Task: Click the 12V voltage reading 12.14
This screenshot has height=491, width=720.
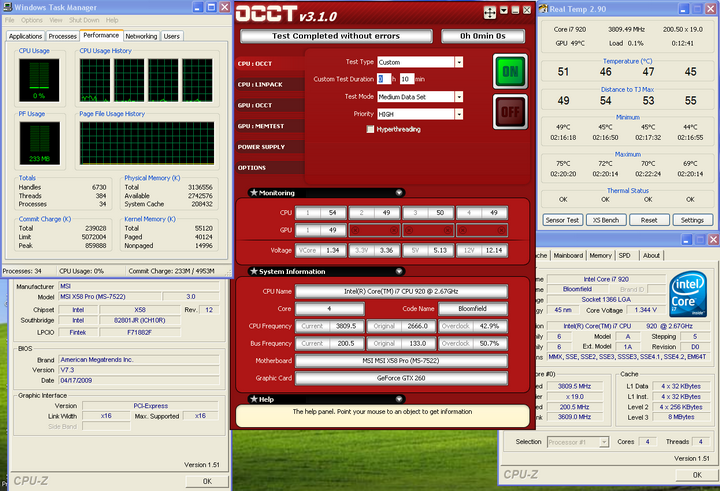Action: pos(482,250)
